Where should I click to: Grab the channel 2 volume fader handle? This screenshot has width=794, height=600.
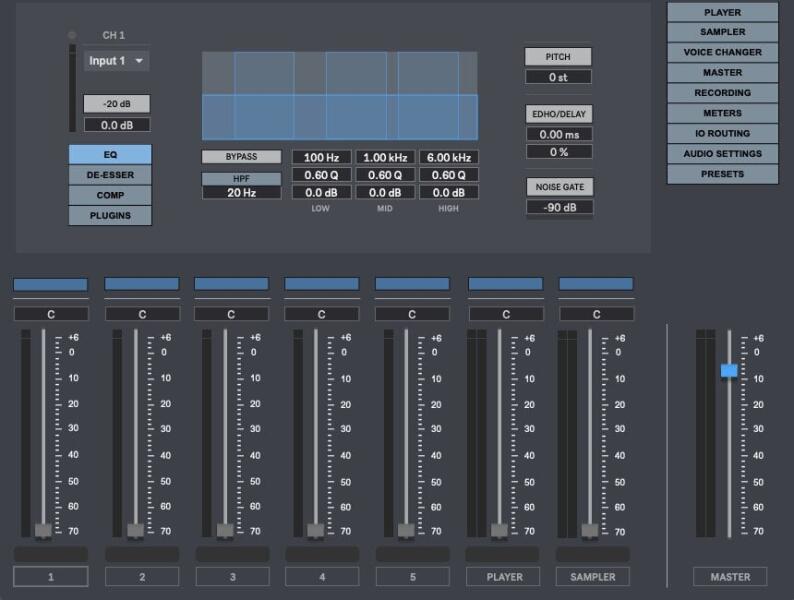tap(135, 531)
